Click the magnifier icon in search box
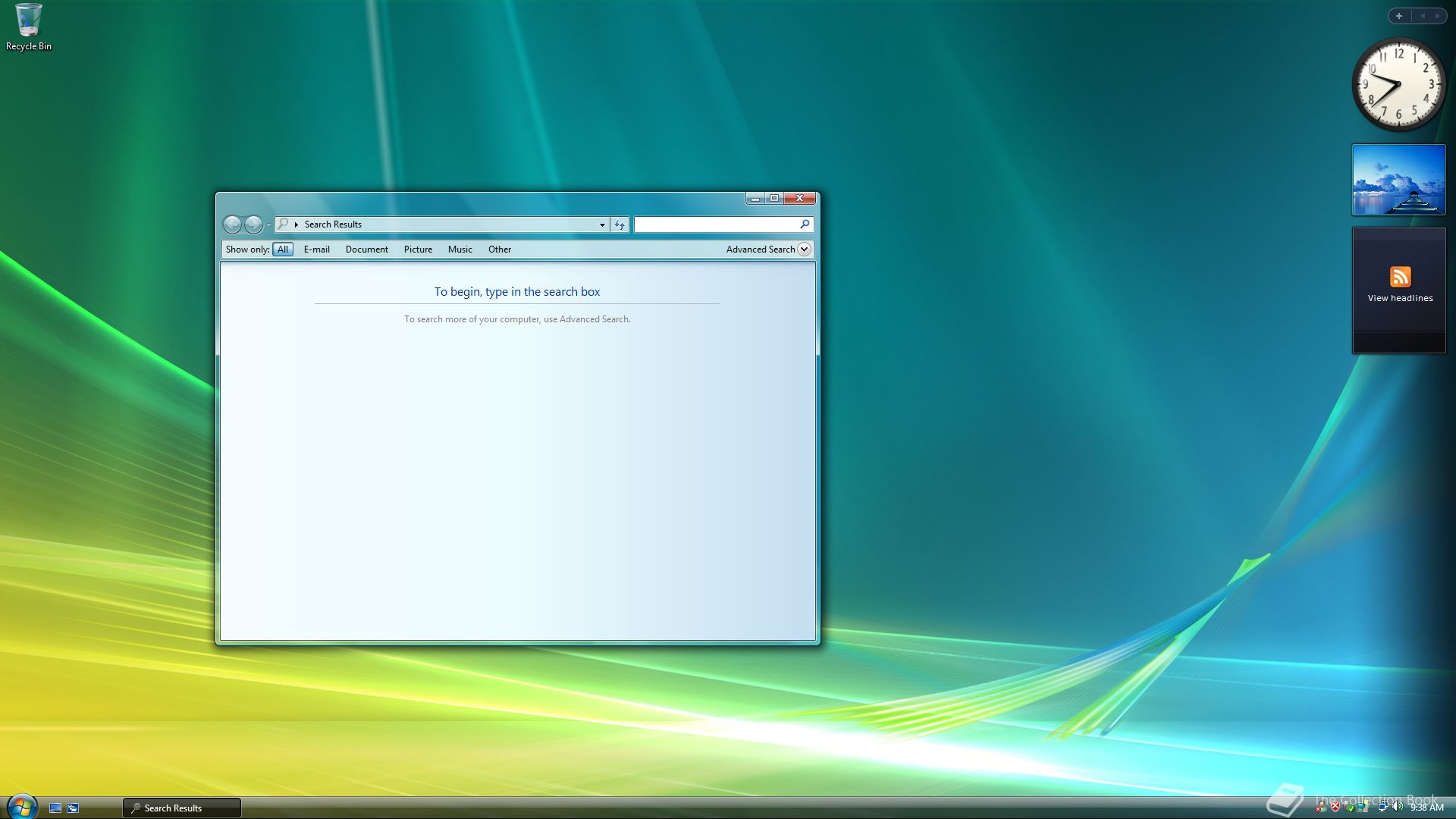This screenshot has width=1456, height=819. (805, 224)
